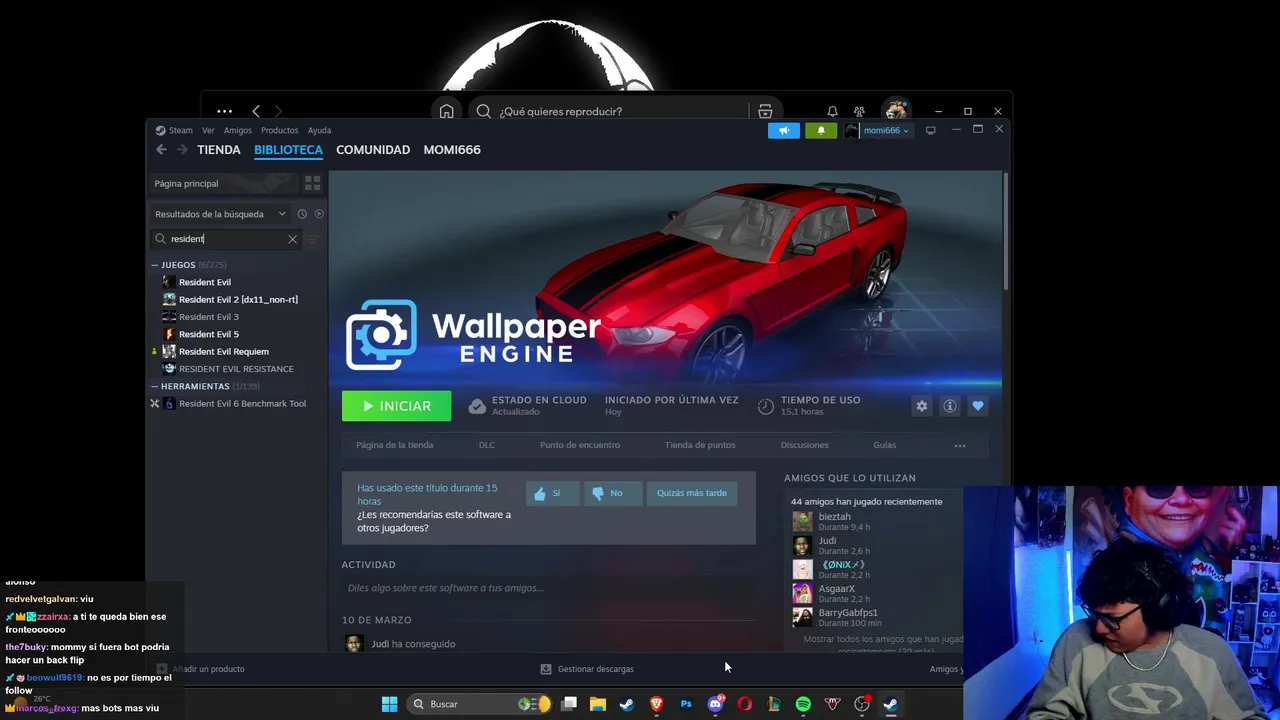
Task: Open the more options ellipsis in game links
Action: (960, 445)
